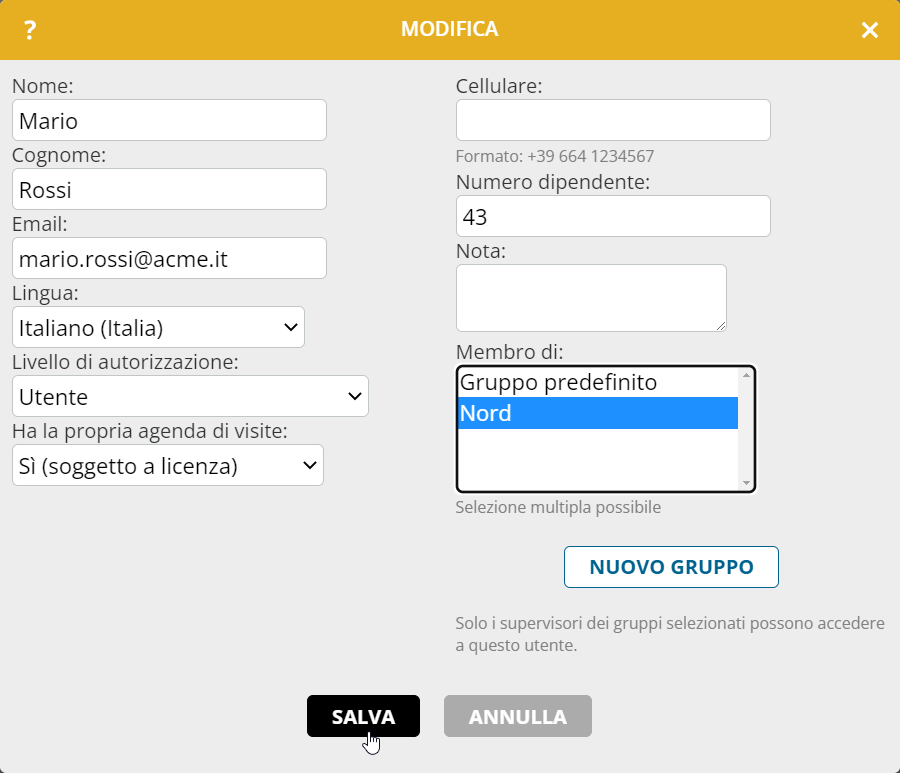Close the Modifica dialog with X
Image resolution: width=900 pixels, height=773 pixels.
click(x=870, y=30)
